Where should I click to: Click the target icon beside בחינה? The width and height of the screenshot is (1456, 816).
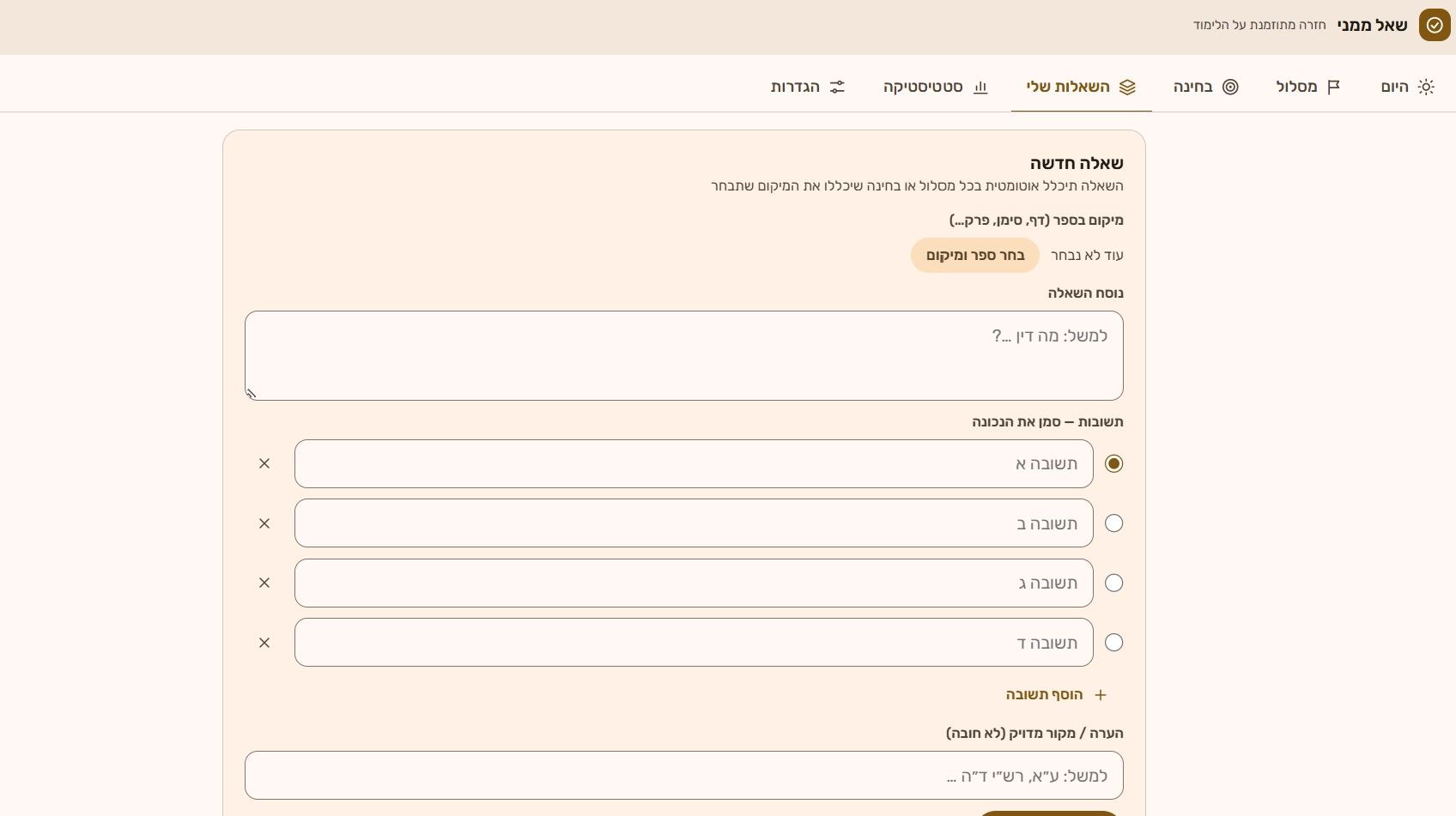[1230, 87]
